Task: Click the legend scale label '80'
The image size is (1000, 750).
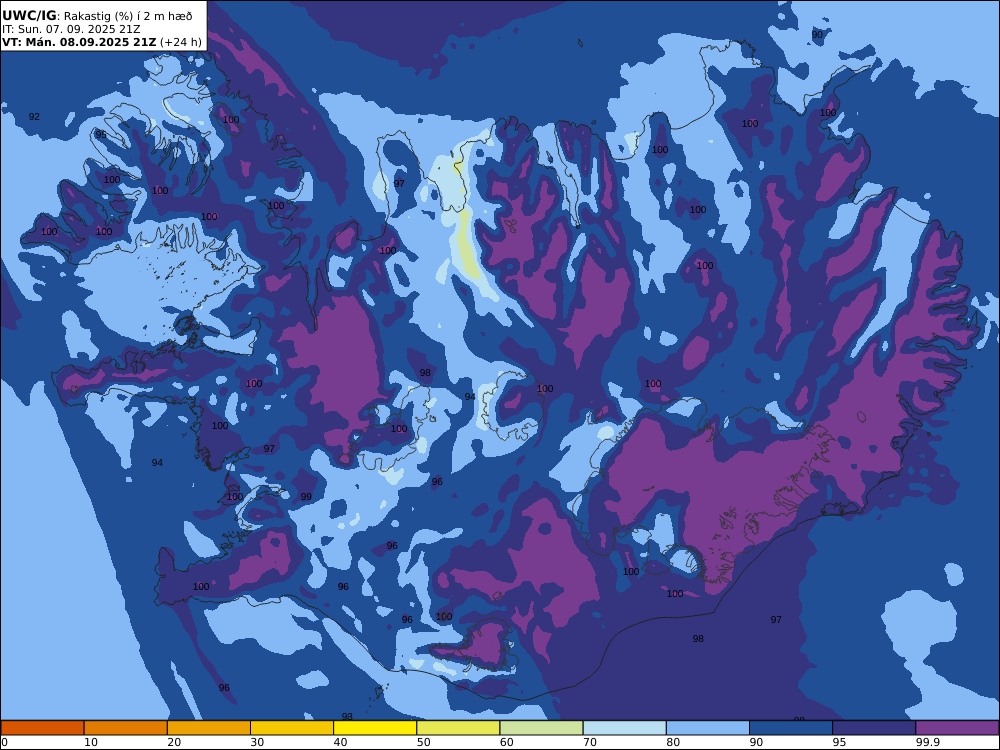Action: (x=673, y=742)
